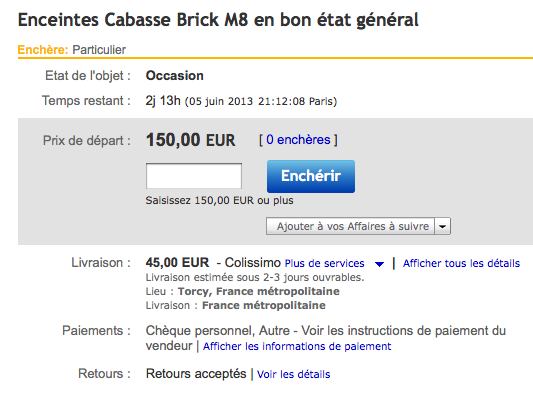Open the 0 enchères bid history link
The image size is (533, 396).
(x=298, y=140)
